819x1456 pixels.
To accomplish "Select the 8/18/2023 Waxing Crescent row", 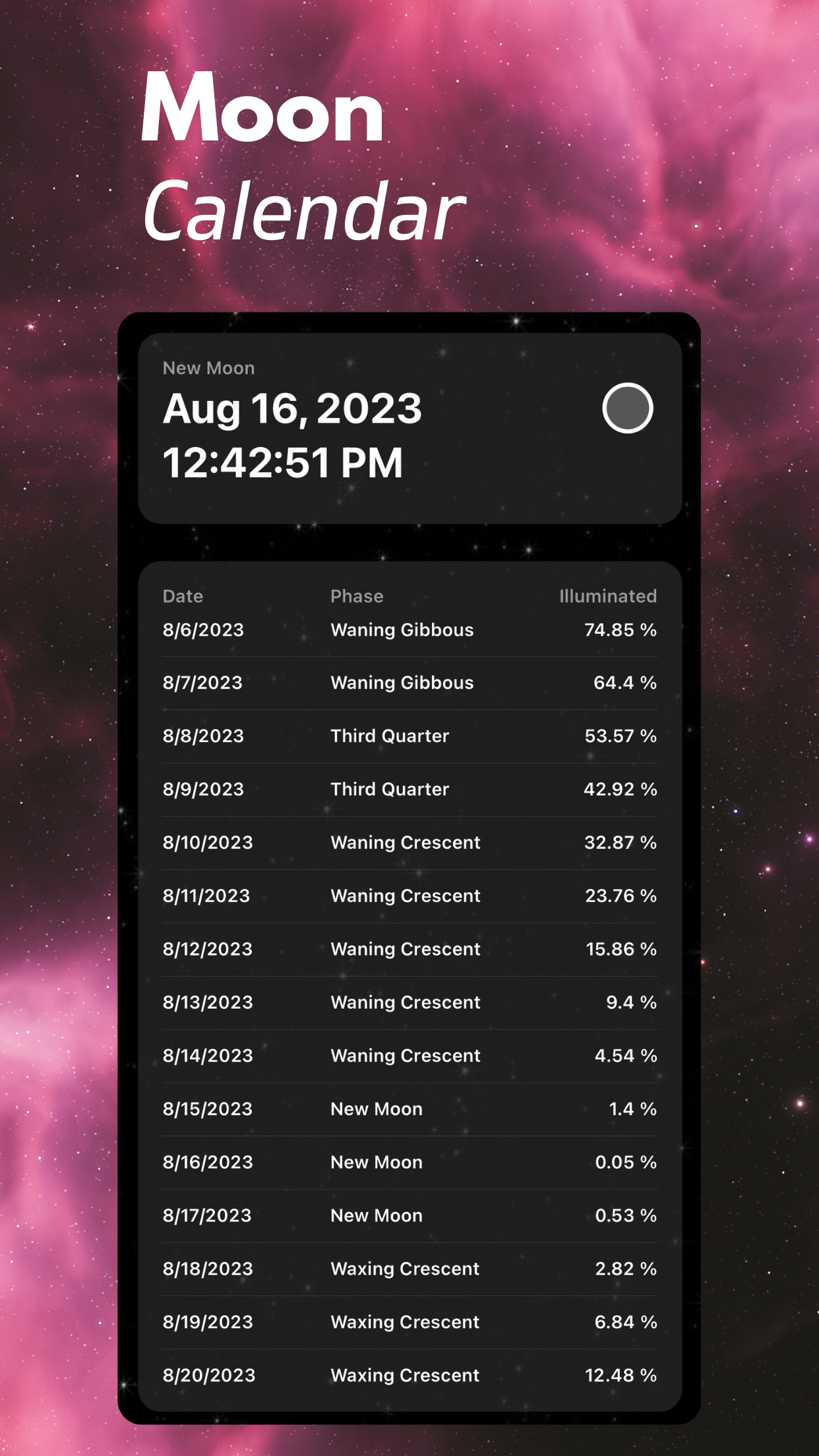I will click(x=409, y=1269).
